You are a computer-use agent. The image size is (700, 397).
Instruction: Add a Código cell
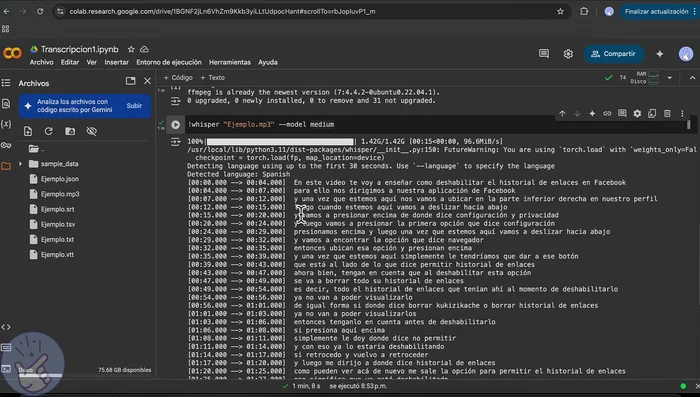click(x=178, y=78)
